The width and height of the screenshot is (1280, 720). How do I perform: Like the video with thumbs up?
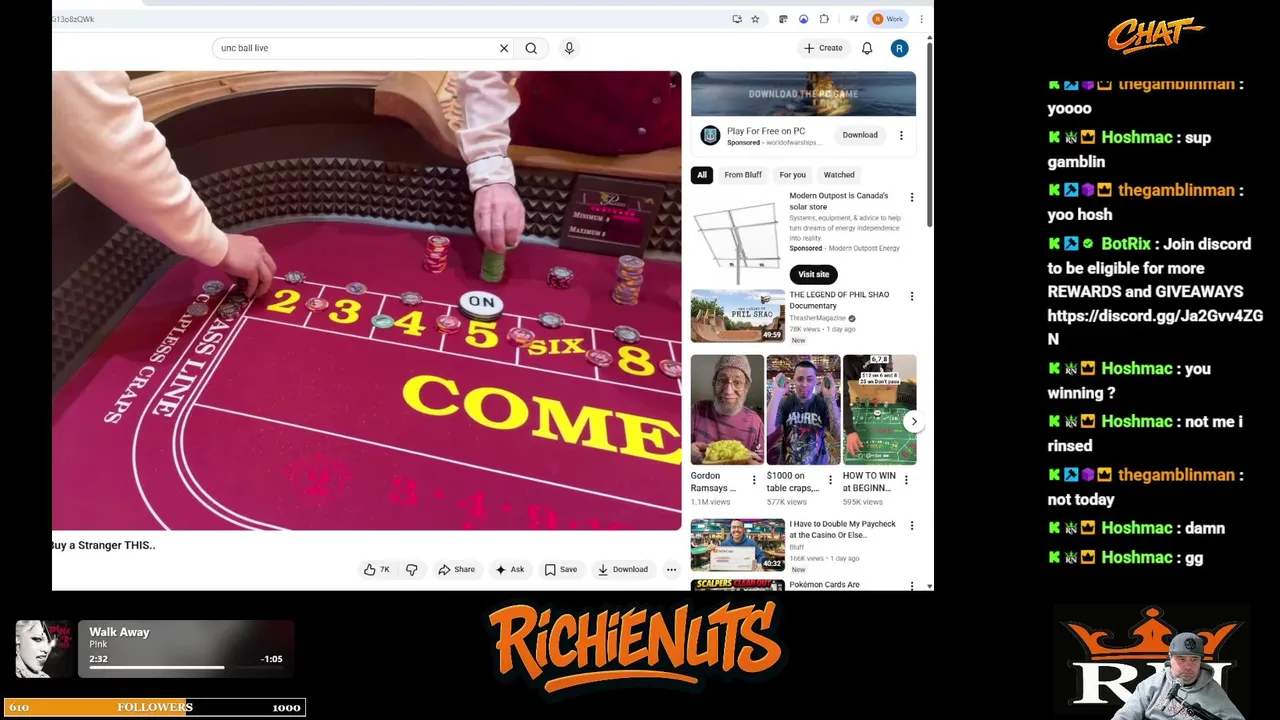(377, 570)
